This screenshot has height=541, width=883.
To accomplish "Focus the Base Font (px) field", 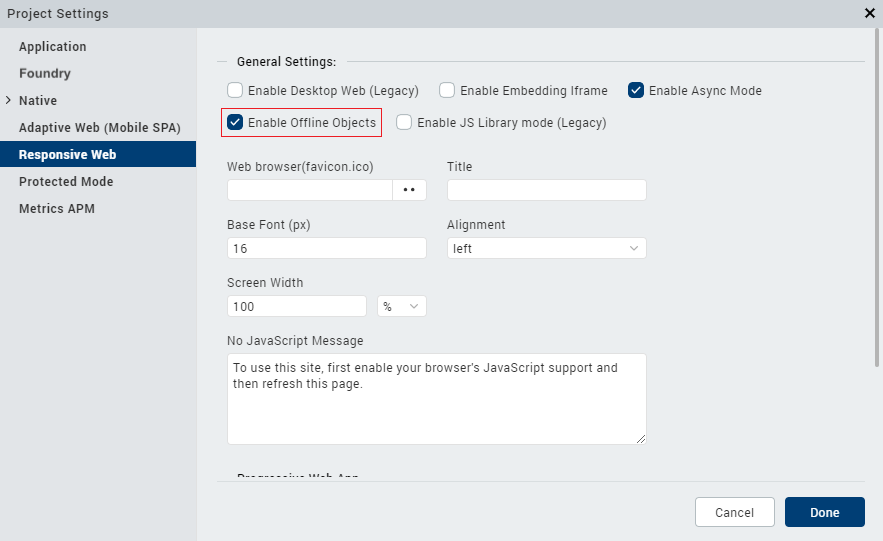I will 326,248.
